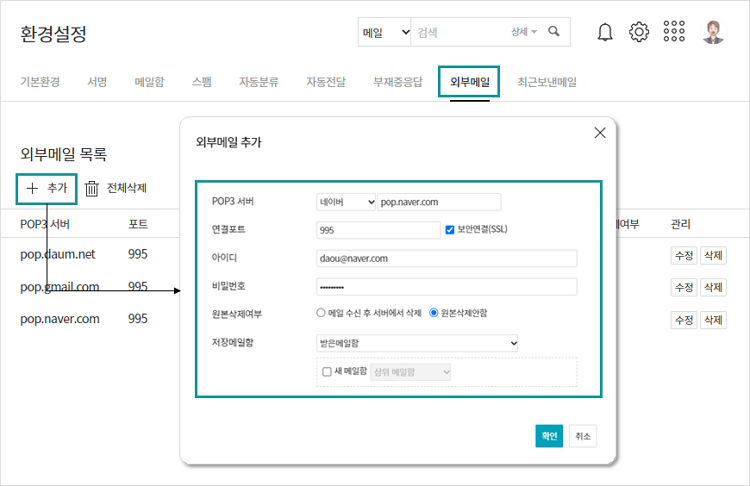Click the 비밀번호 password field
750x486 pixels.
446,287
